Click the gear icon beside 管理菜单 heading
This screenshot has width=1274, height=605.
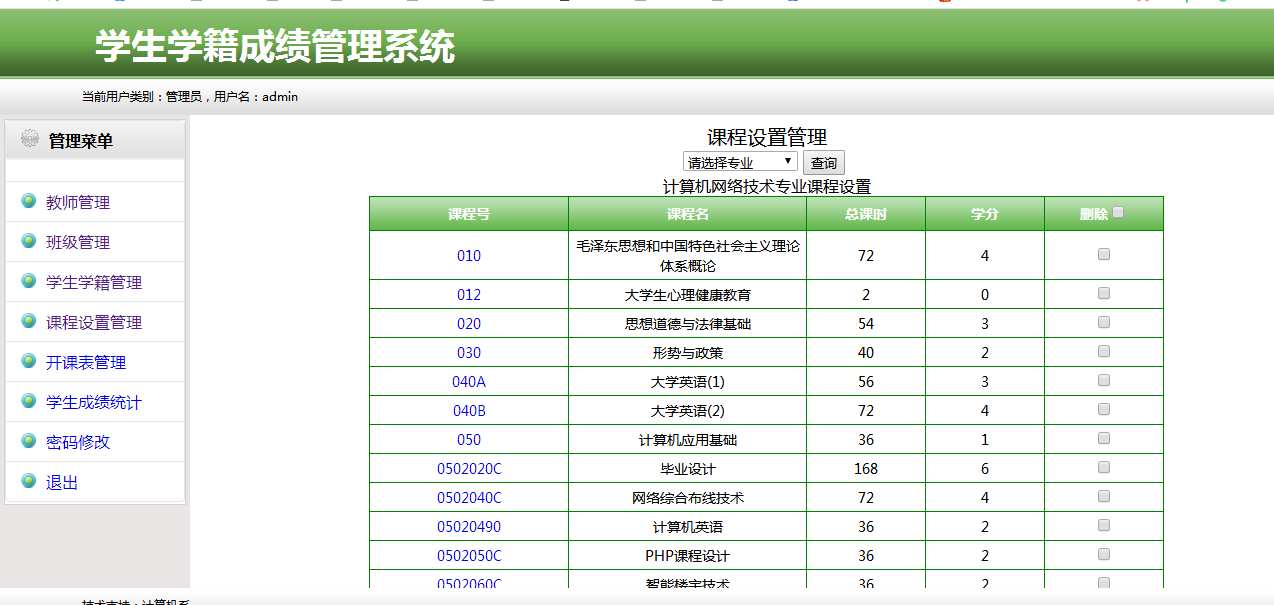pos(30,139)
